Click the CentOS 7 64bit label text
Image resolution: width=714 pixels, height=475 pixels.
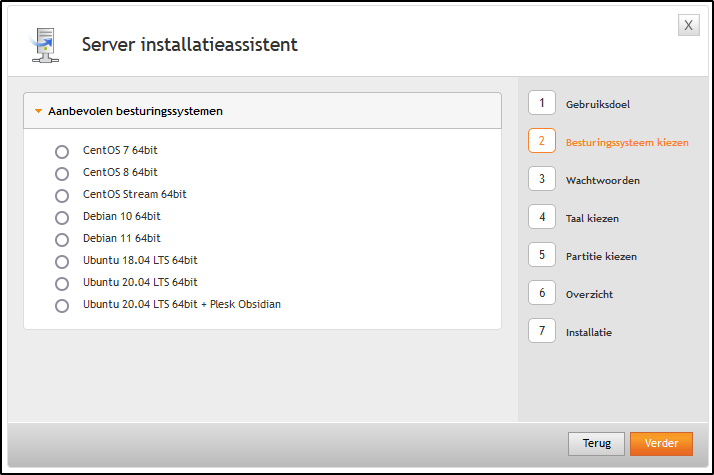point(120,150)
